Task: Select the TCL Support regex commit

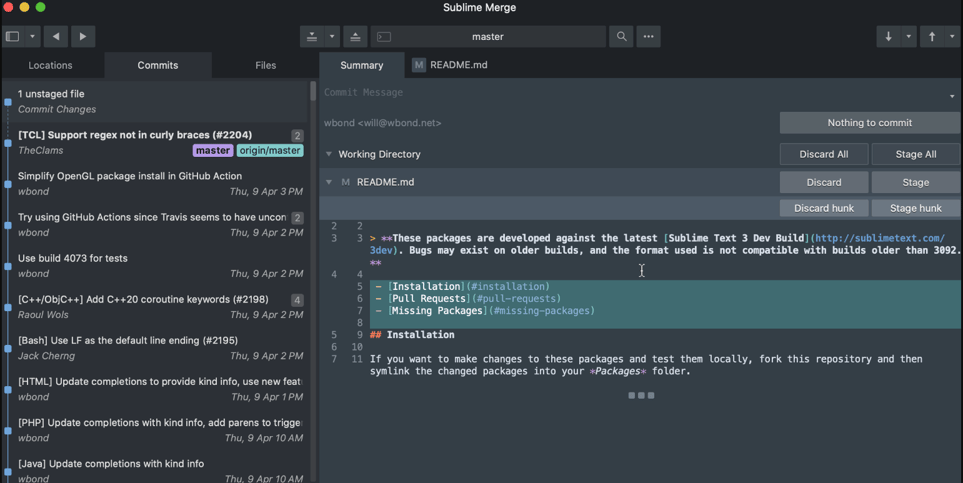Action: click(155, 143)
